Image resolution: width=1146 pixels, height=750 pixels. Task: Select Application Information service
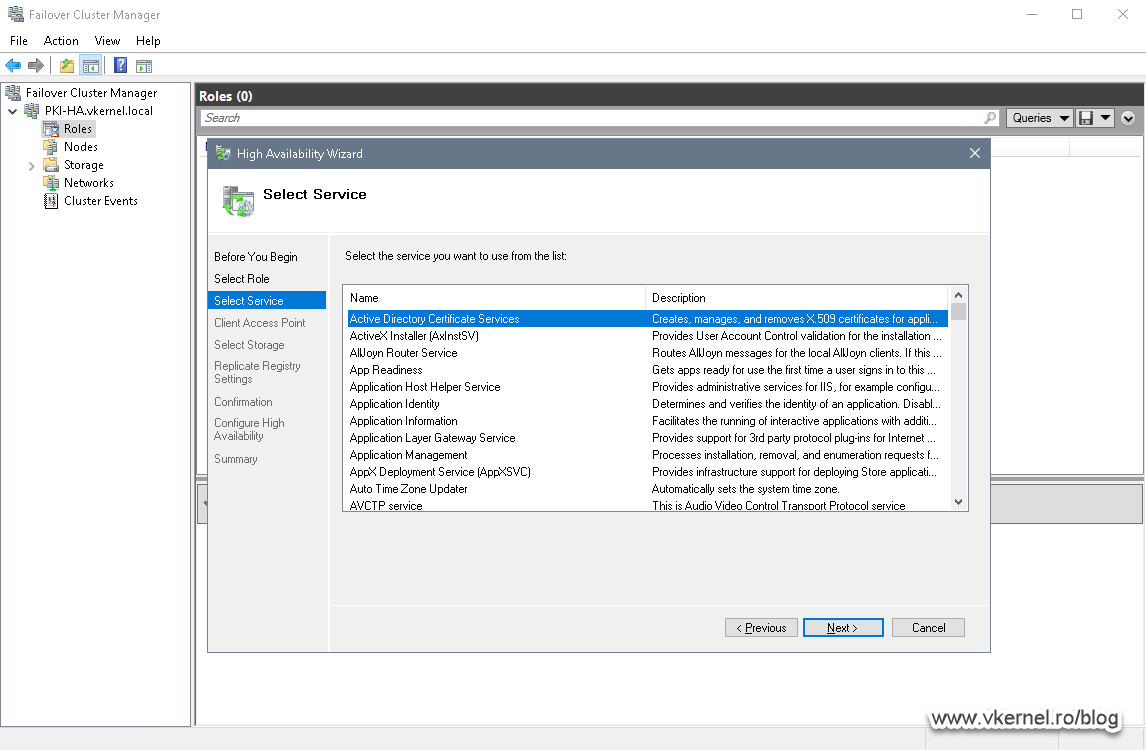pos(648,421)
